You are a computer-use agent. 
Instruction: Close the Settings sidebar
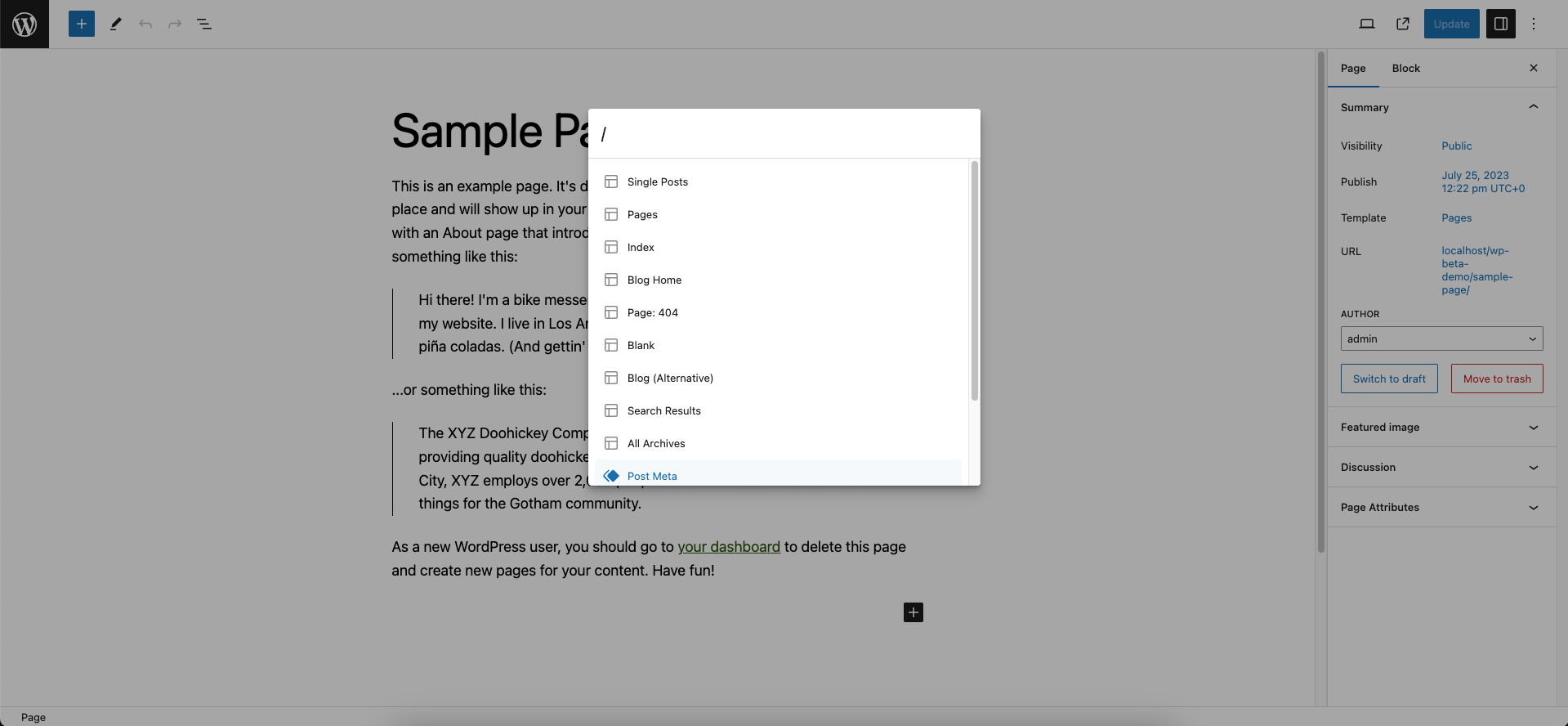[x=1534, y=68]
